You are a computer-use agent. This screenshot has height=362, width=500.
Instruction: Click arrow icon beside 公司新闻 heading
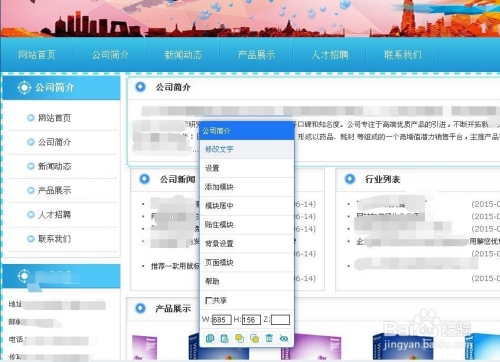point(145,179)
